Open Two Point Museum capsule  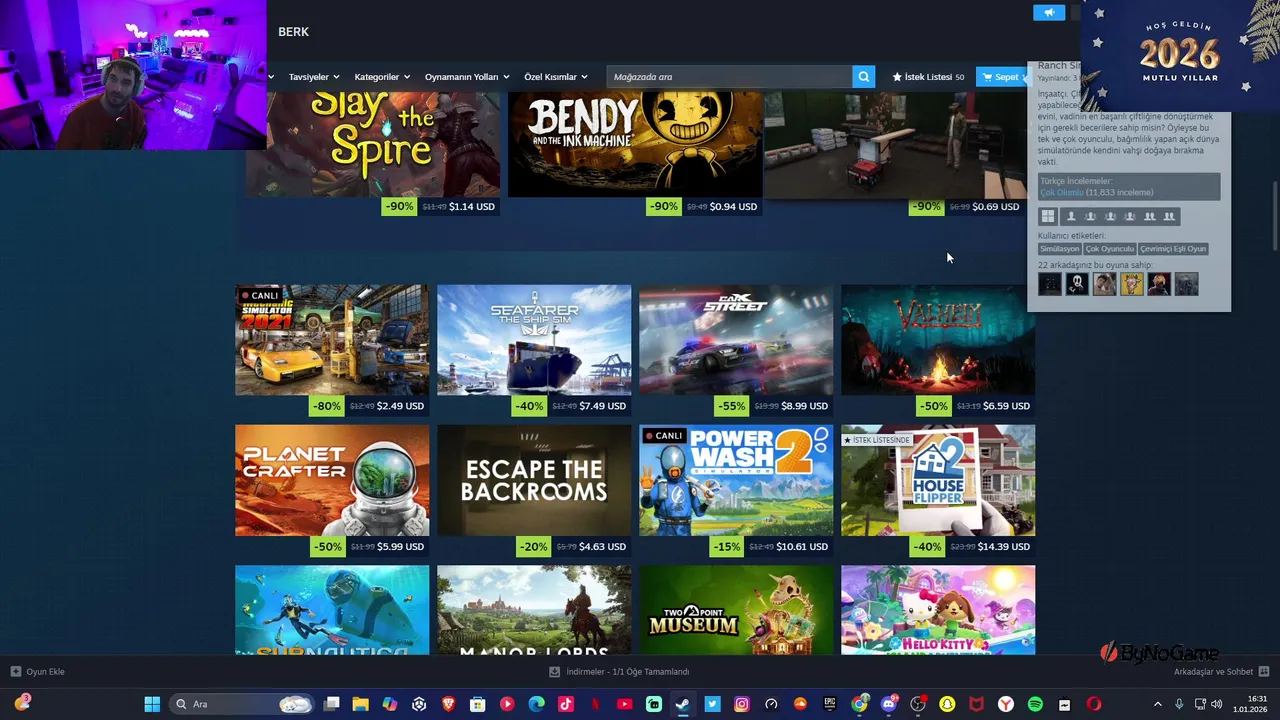[x=736, y=610]
